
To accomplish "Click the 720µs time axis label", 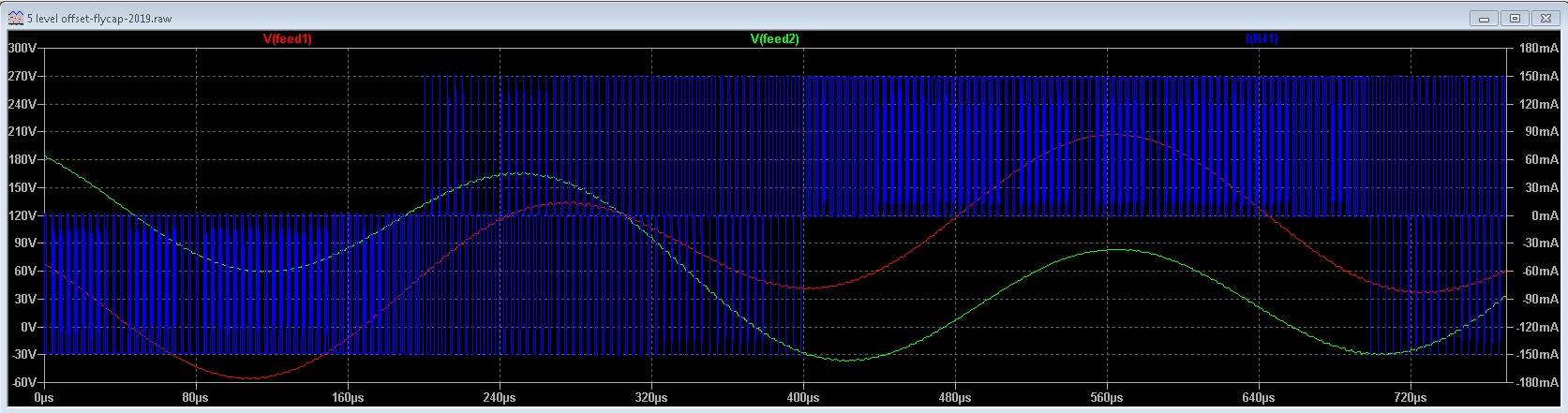I will (x=1411, y=398).
